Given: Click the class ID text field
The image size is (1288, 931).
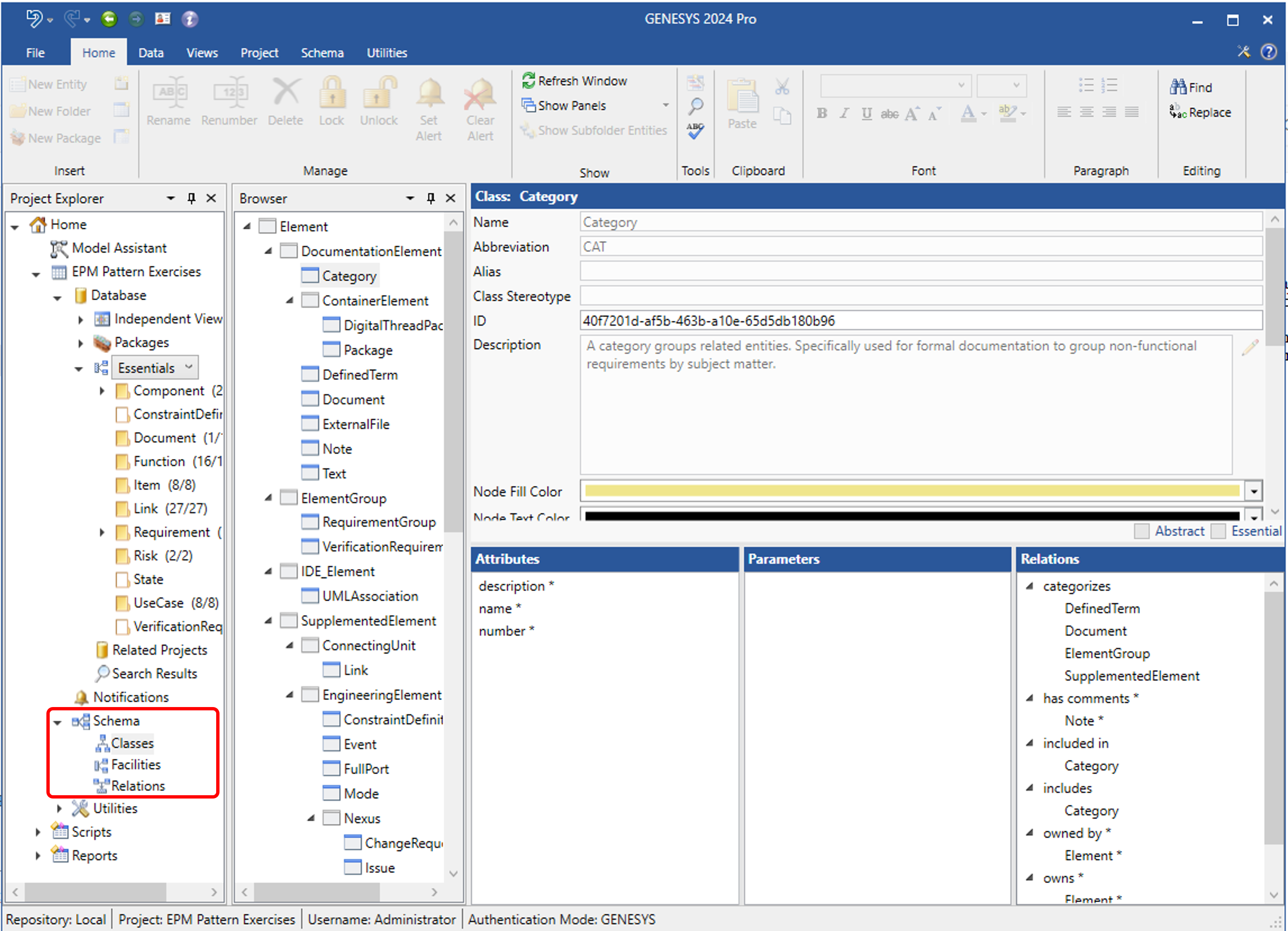Looking at the screenshot, I should 920,321.
